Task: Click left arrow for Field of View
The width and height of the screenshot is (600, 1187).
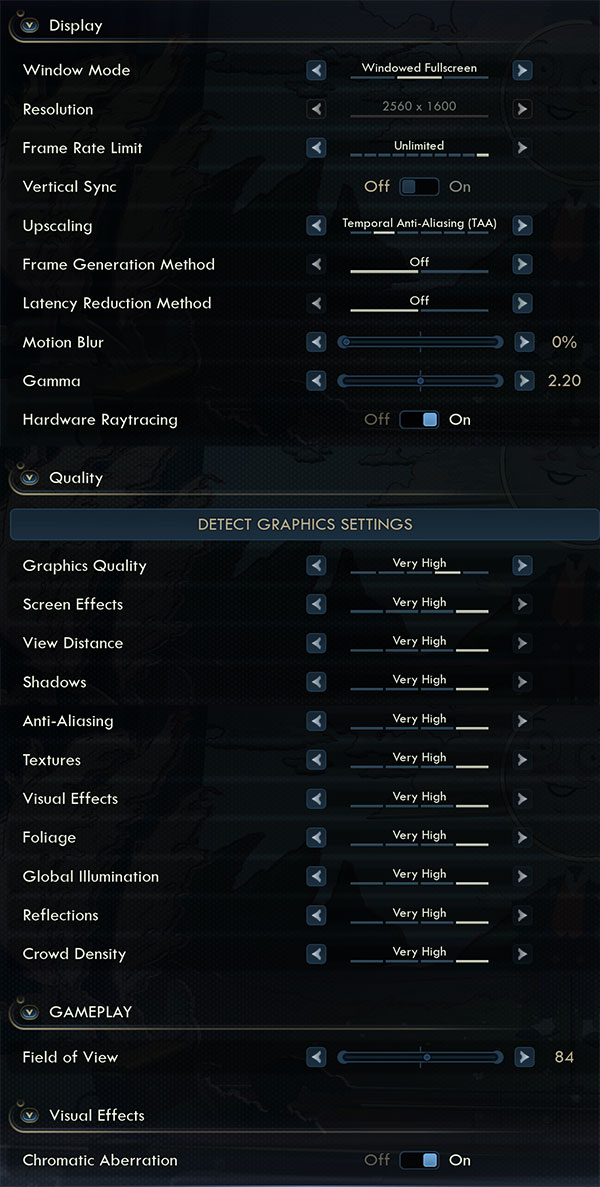Action: click(317, 1057)
